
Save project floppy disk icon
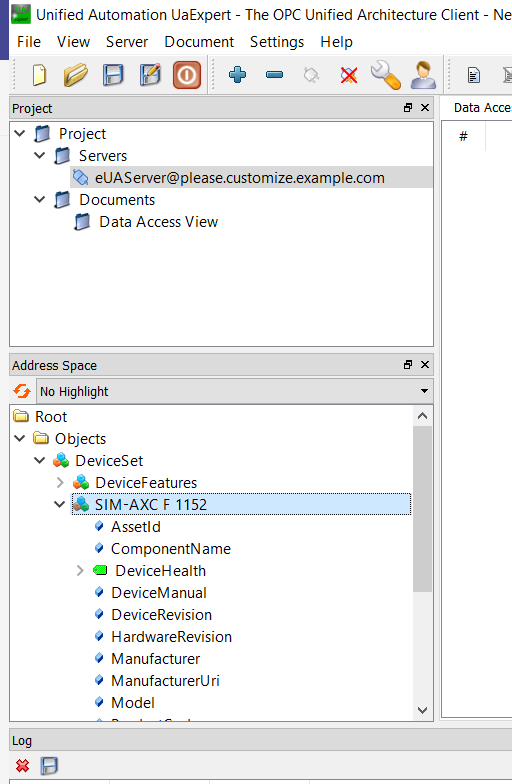point(113,76)
